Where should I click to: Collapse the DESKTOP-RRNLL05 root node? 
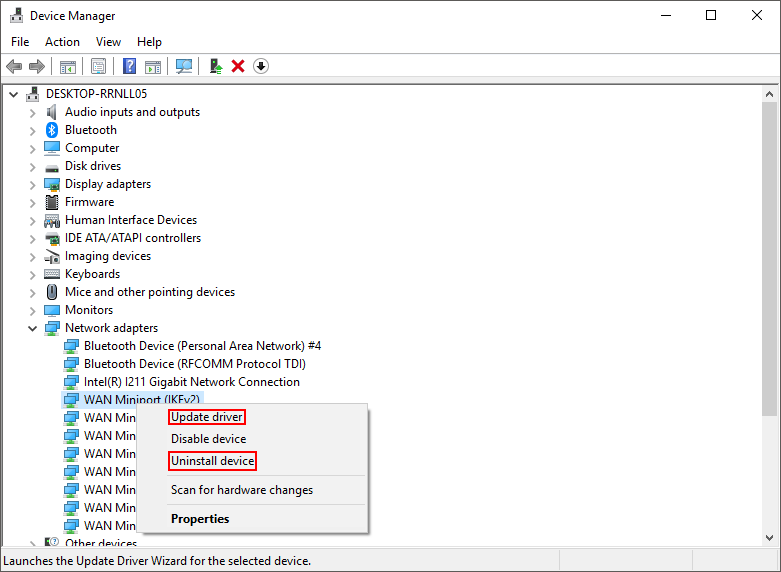[x=14, y=94]
